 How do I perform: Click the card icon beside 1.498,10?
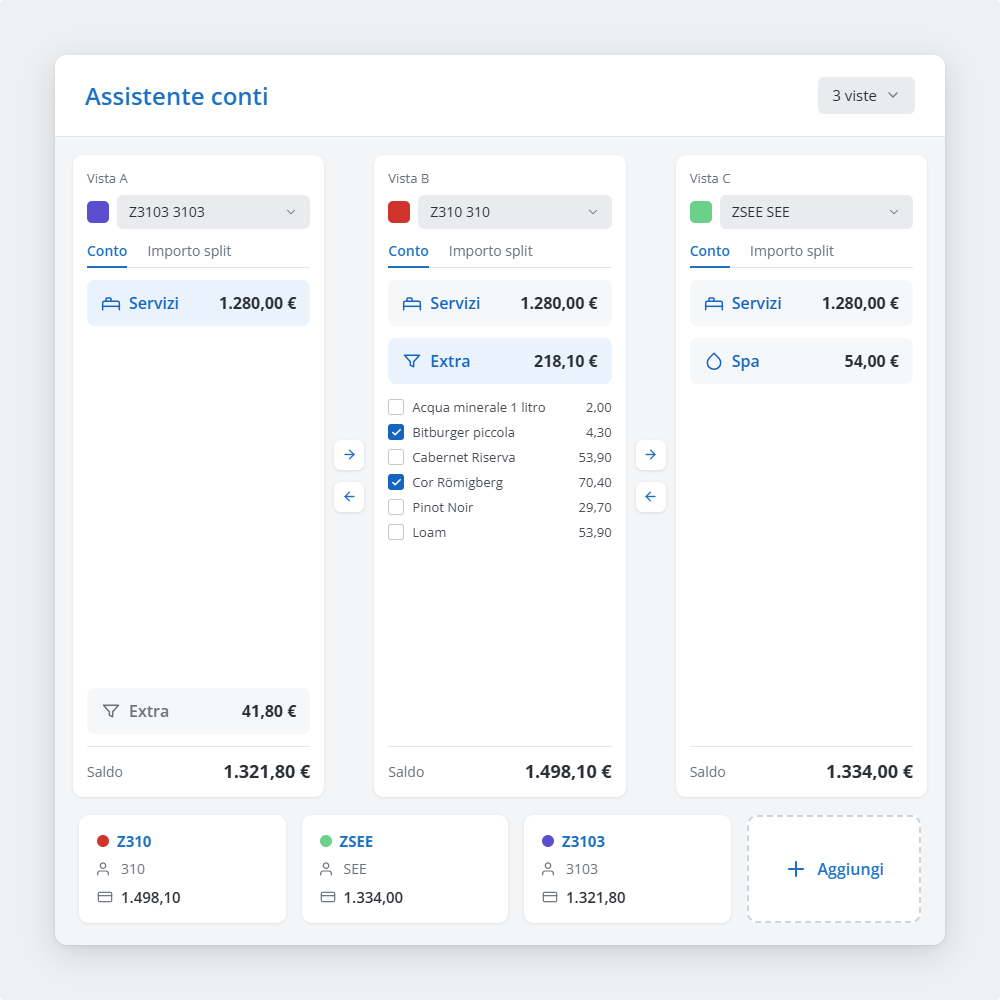pyautogui.click(x=105, y=897)
